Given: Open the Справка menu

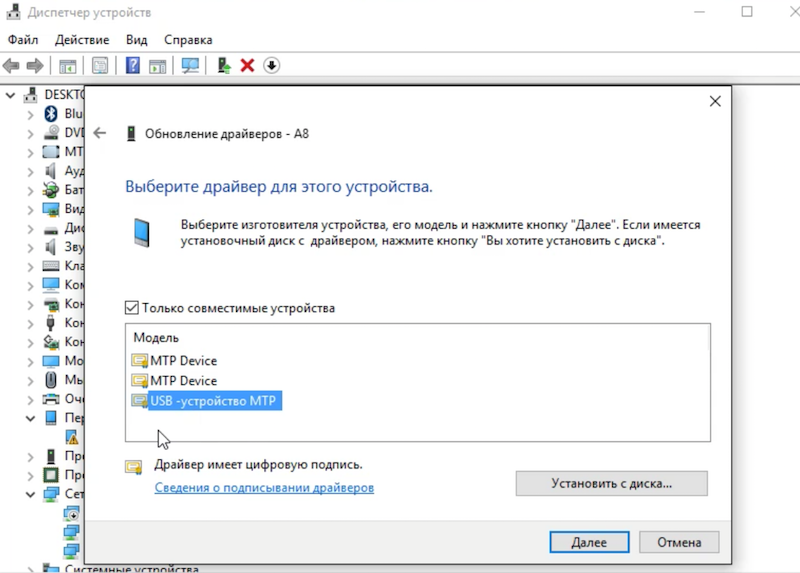Looking at the screenshot, I should [188, 40].
